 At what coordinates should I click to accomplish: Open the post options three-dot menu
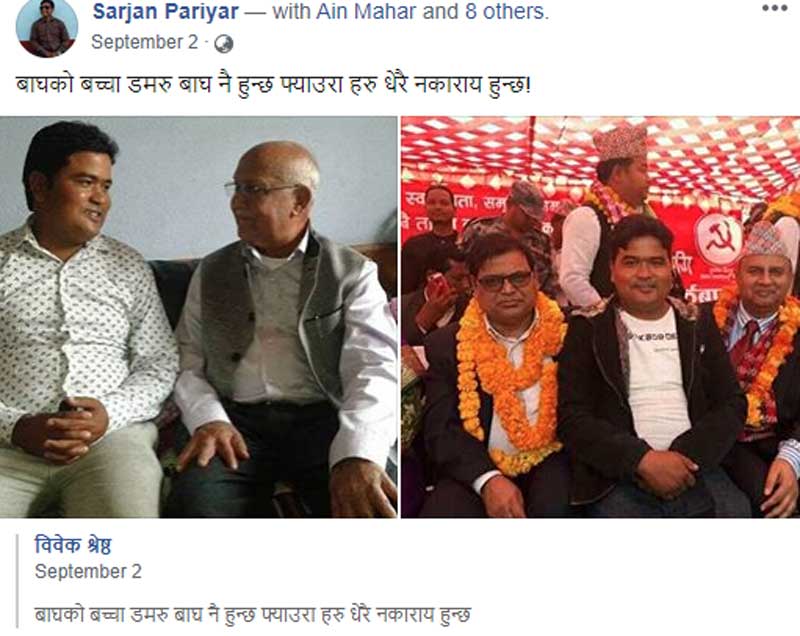[x=774, y=8]
